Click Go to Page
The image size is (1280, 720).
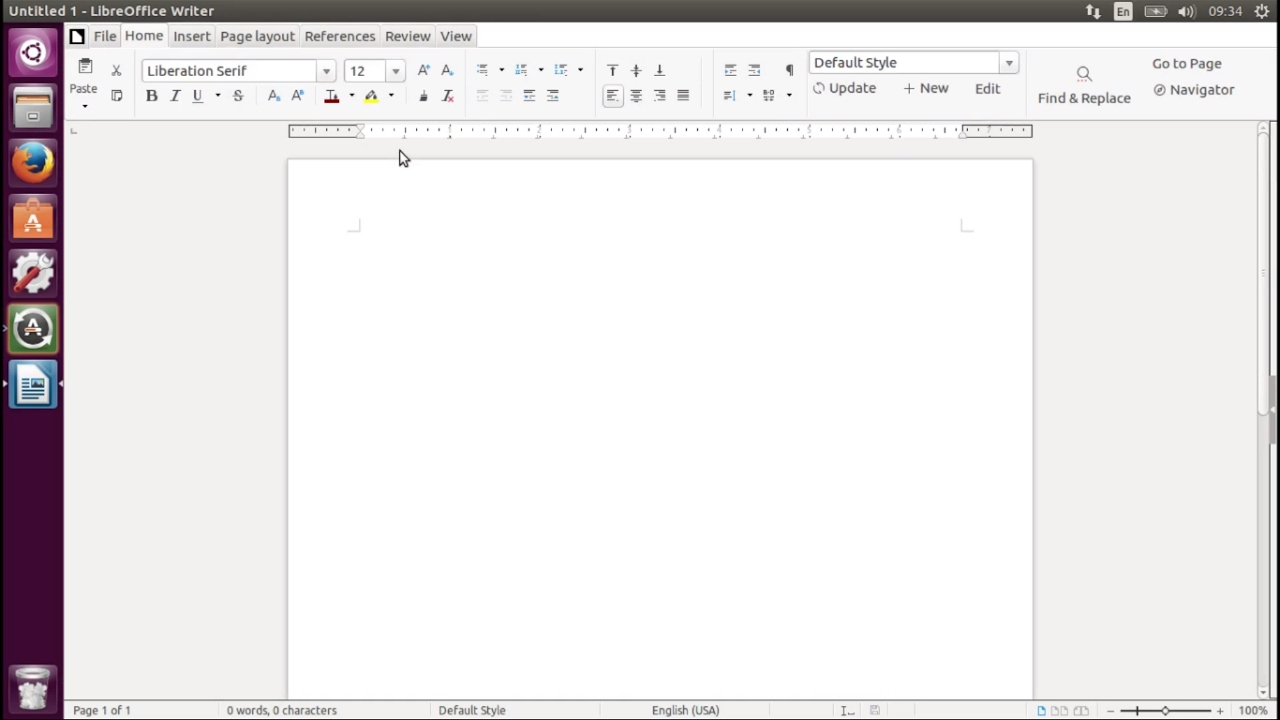coord(1187,63)
